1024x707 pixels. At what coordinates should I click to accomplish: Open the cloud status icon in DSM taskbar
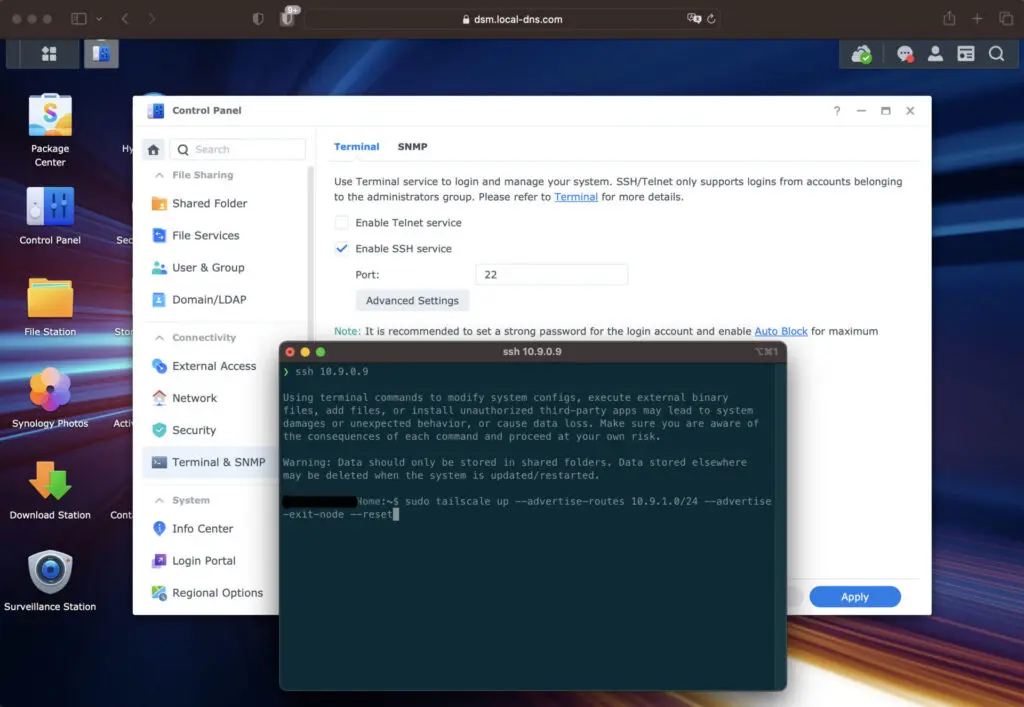pos(861,54)
